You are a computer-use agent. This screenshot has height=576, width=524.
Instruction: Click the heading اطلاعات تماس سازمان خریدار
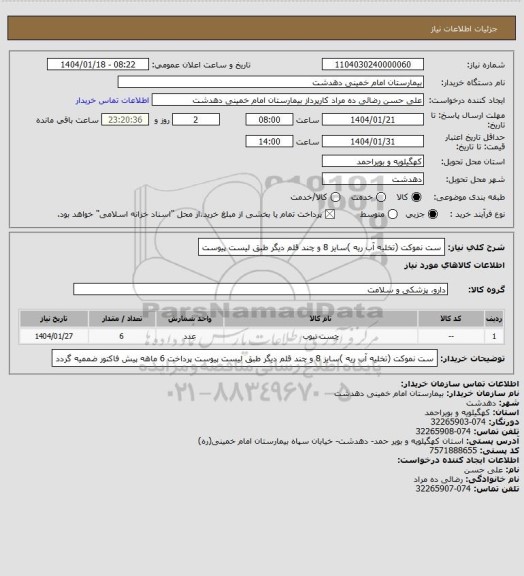(460, 384)
